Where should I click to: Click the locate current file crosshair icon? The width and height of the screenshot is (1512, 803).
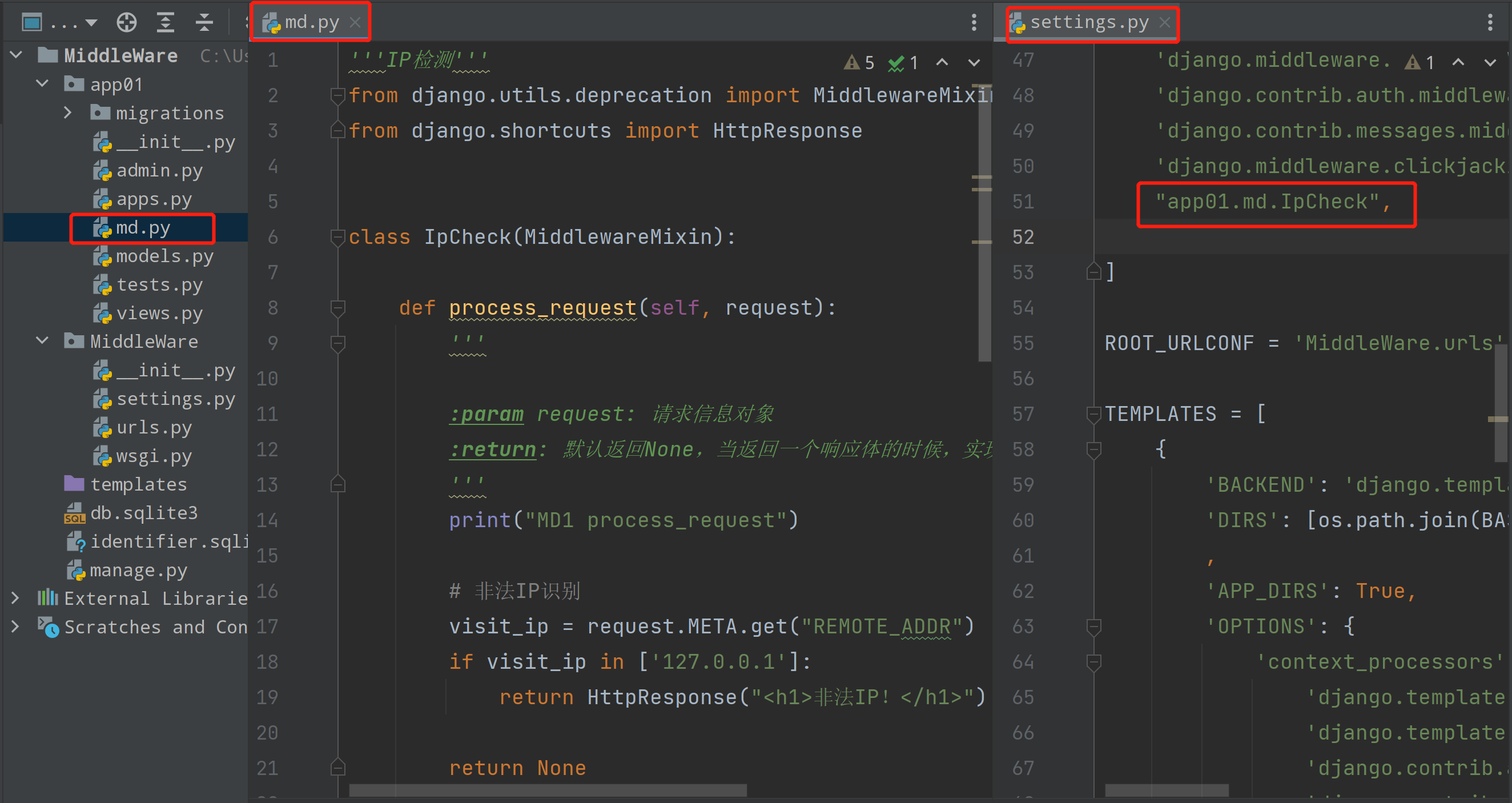point(126,23)
